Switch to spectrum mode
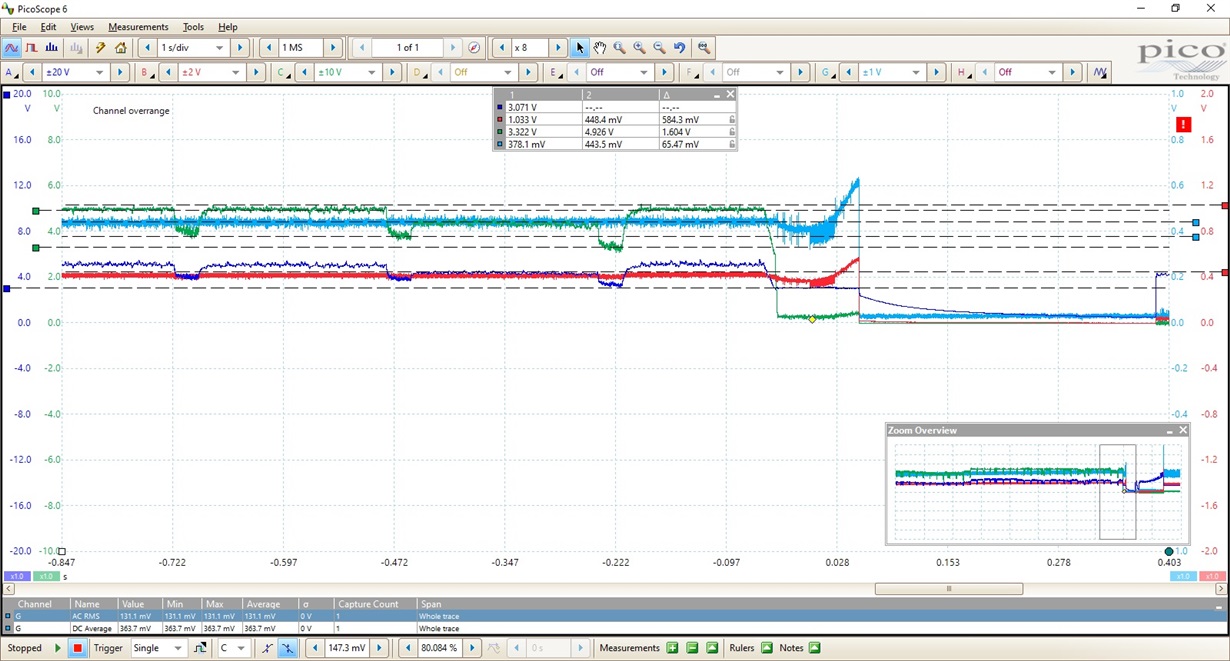 point(51,47)
